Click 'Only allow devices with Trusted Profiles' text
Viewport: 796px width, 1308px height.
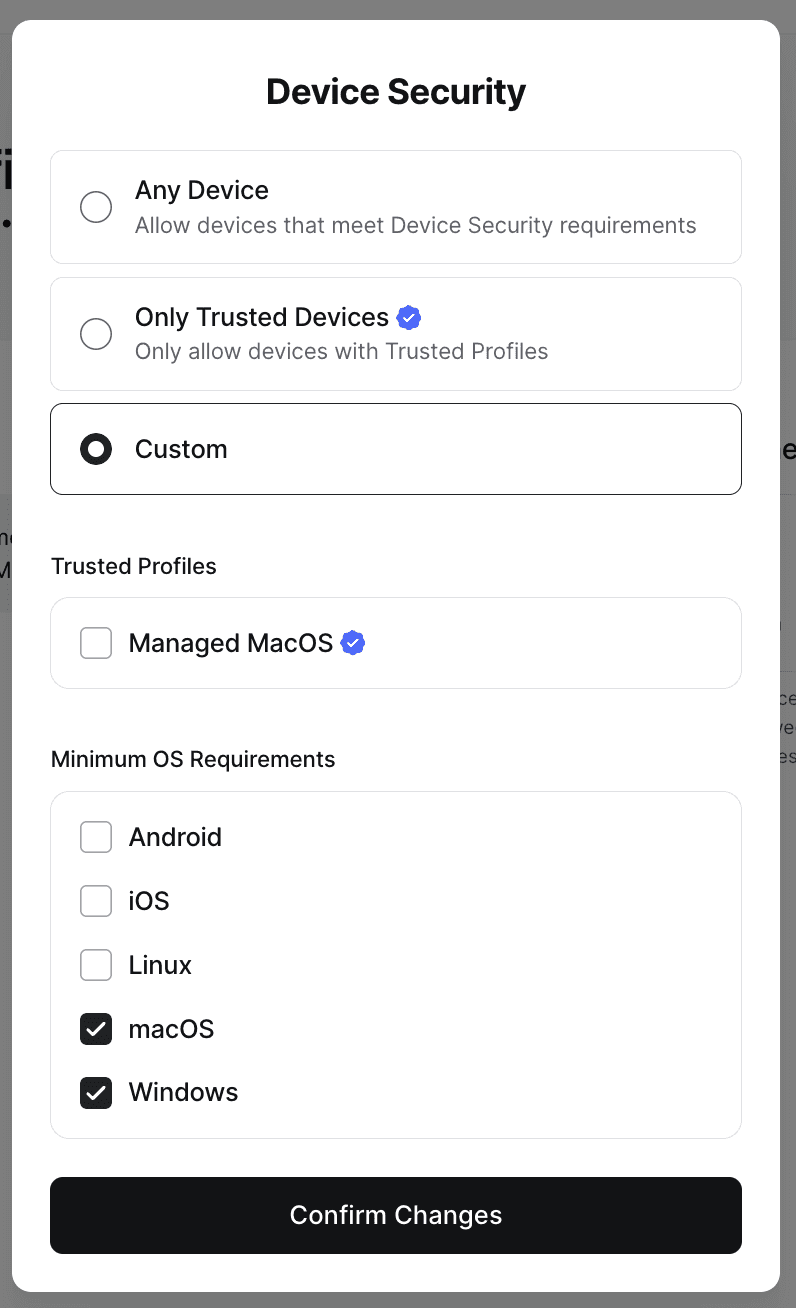point(341,351)
